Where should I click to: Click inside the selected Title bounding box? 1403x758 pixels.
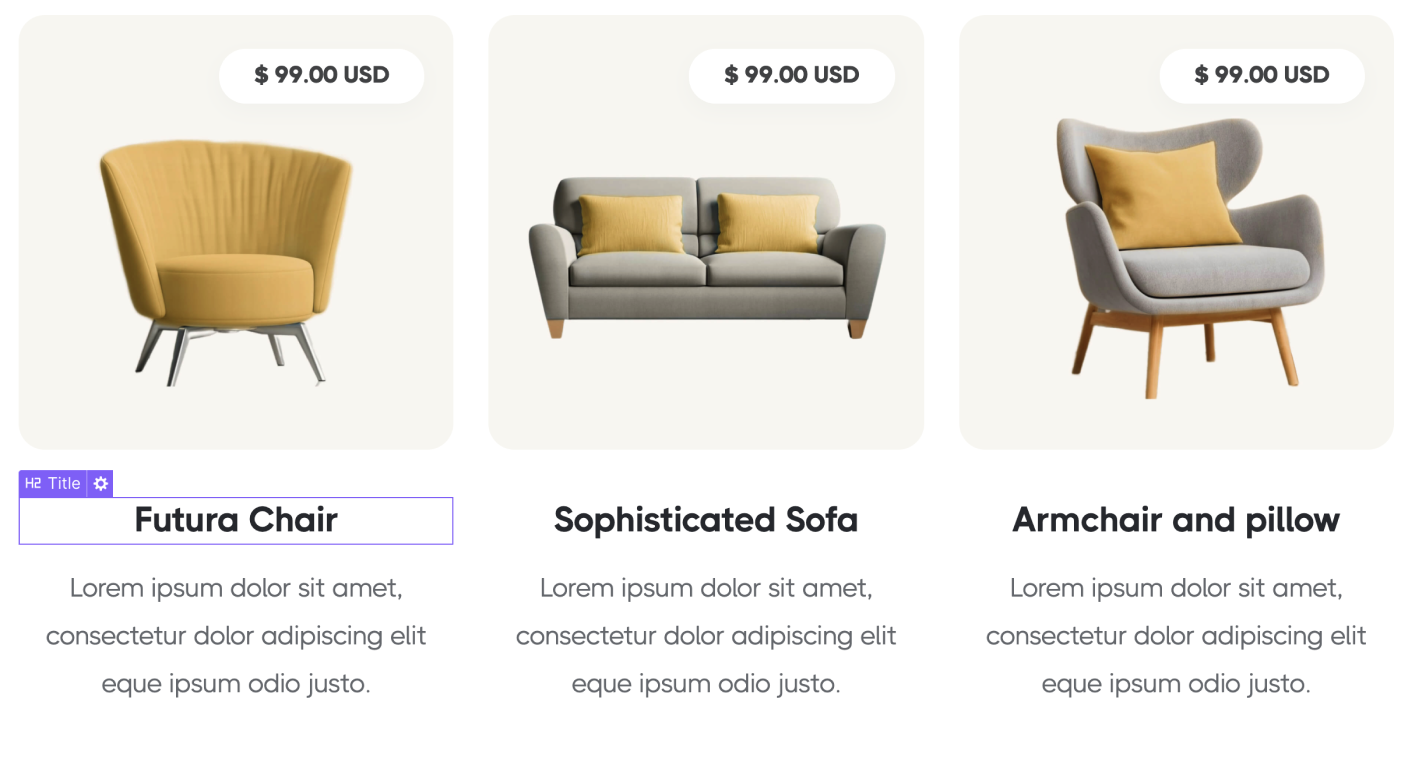click(235, 520)
